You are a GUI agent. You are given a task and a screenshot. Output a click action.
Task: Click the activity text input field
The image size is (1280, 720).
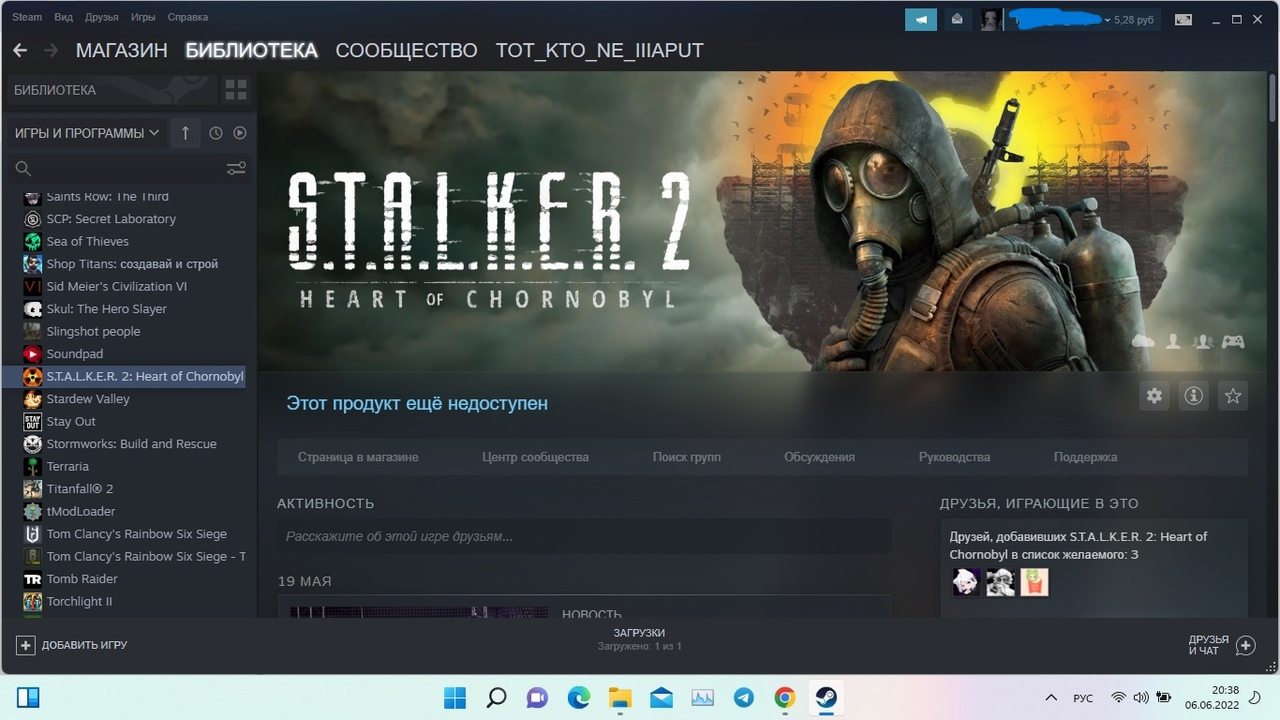(584, 536)
